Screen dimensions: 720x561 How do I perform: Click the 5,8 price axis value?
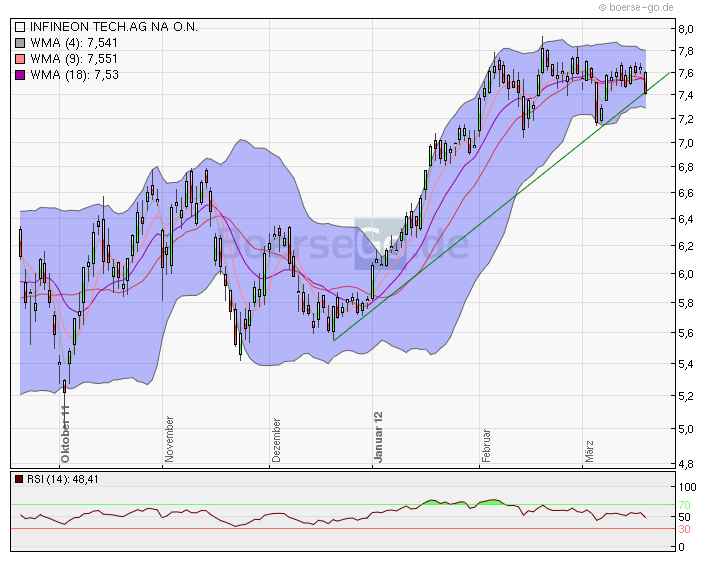(686, 303)
